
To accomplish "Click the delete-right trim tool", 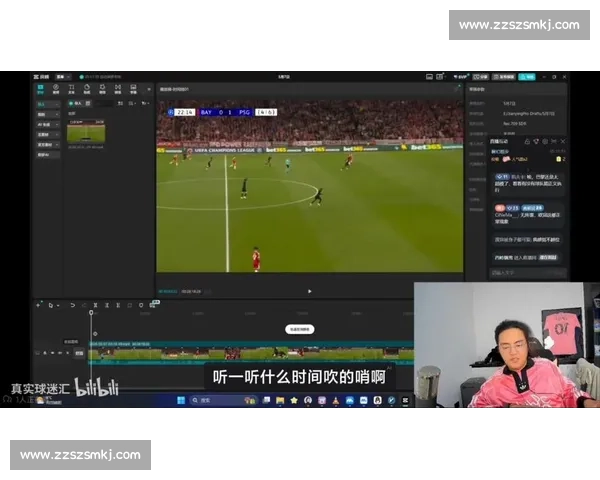I will click(118, 305).
